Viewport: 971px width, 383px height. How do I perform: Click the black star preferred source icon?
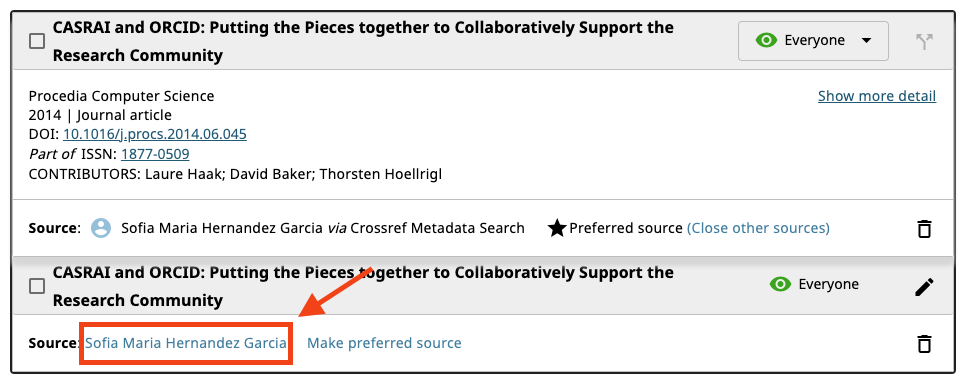point(557,228)
